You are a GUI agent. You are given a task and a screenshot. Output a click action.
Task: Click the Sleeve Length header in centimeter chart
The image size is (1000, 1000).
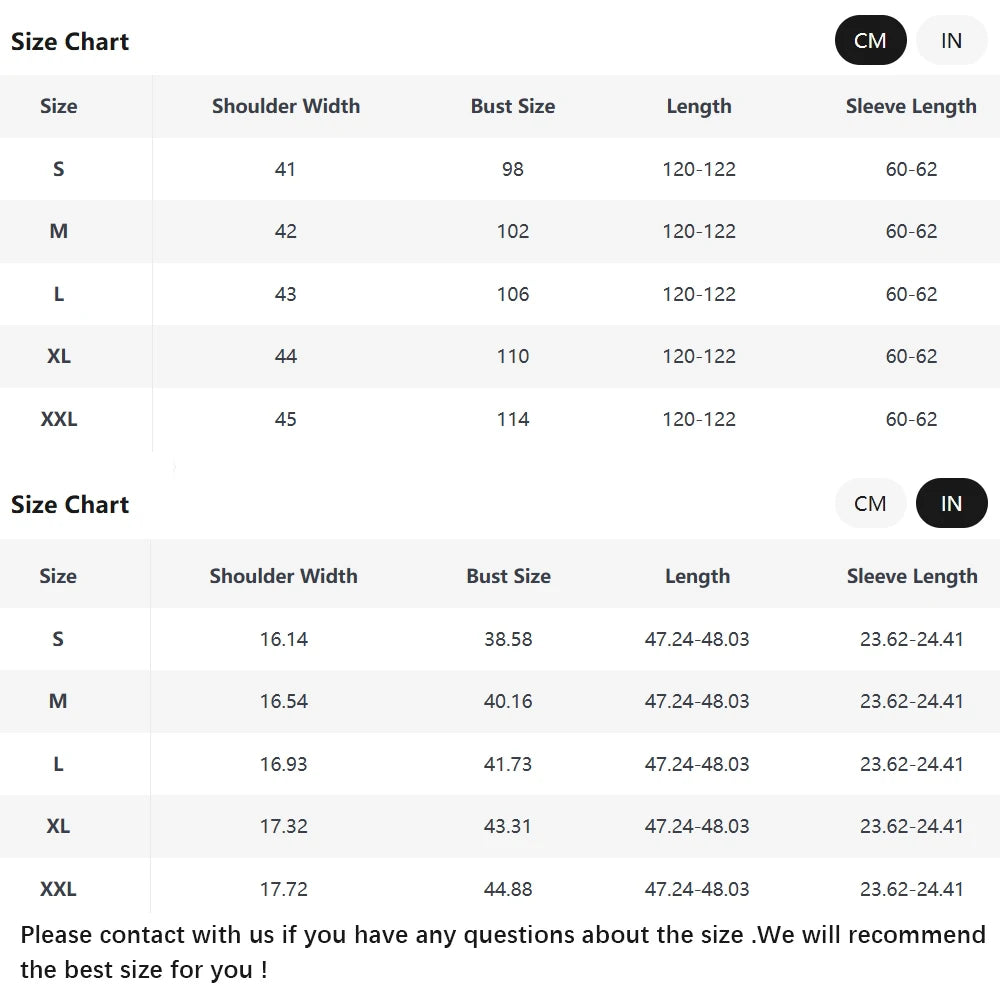tap(911, 106)
